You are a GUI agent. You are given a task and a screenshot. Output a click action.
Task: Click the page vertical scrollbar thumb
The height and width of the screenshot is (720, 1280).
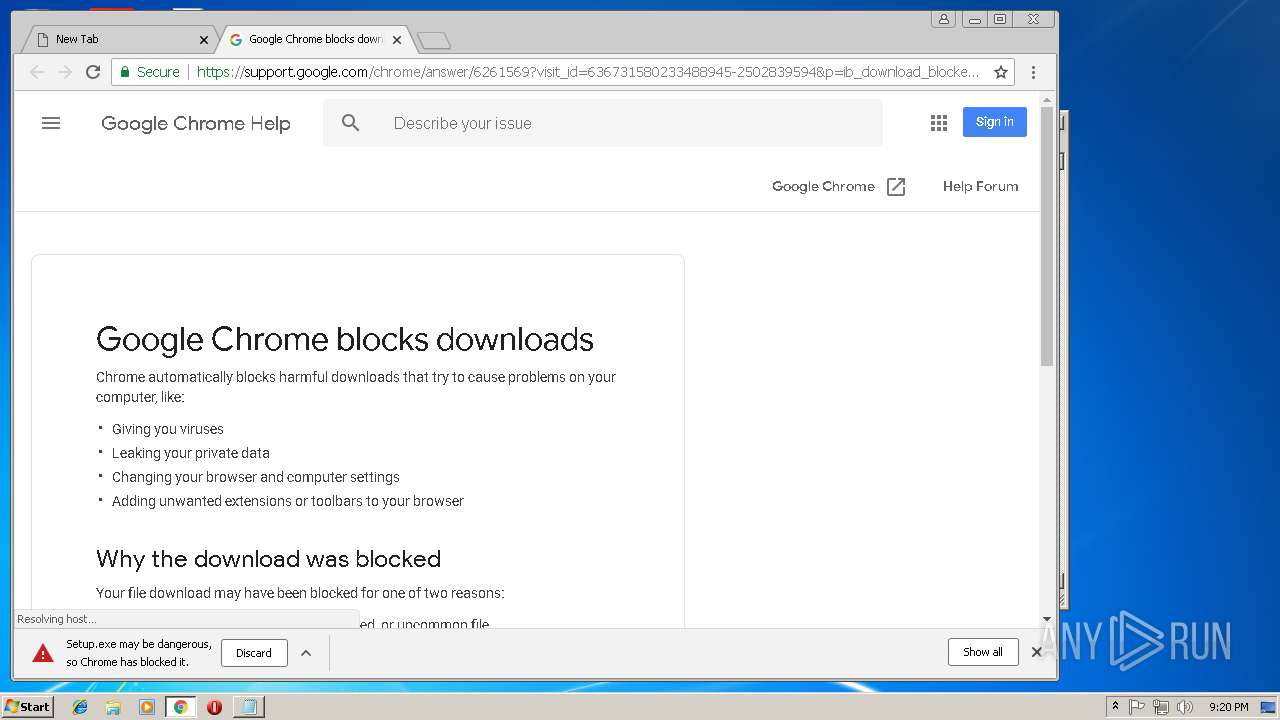pyautogui.click(x=1047, y=237)
